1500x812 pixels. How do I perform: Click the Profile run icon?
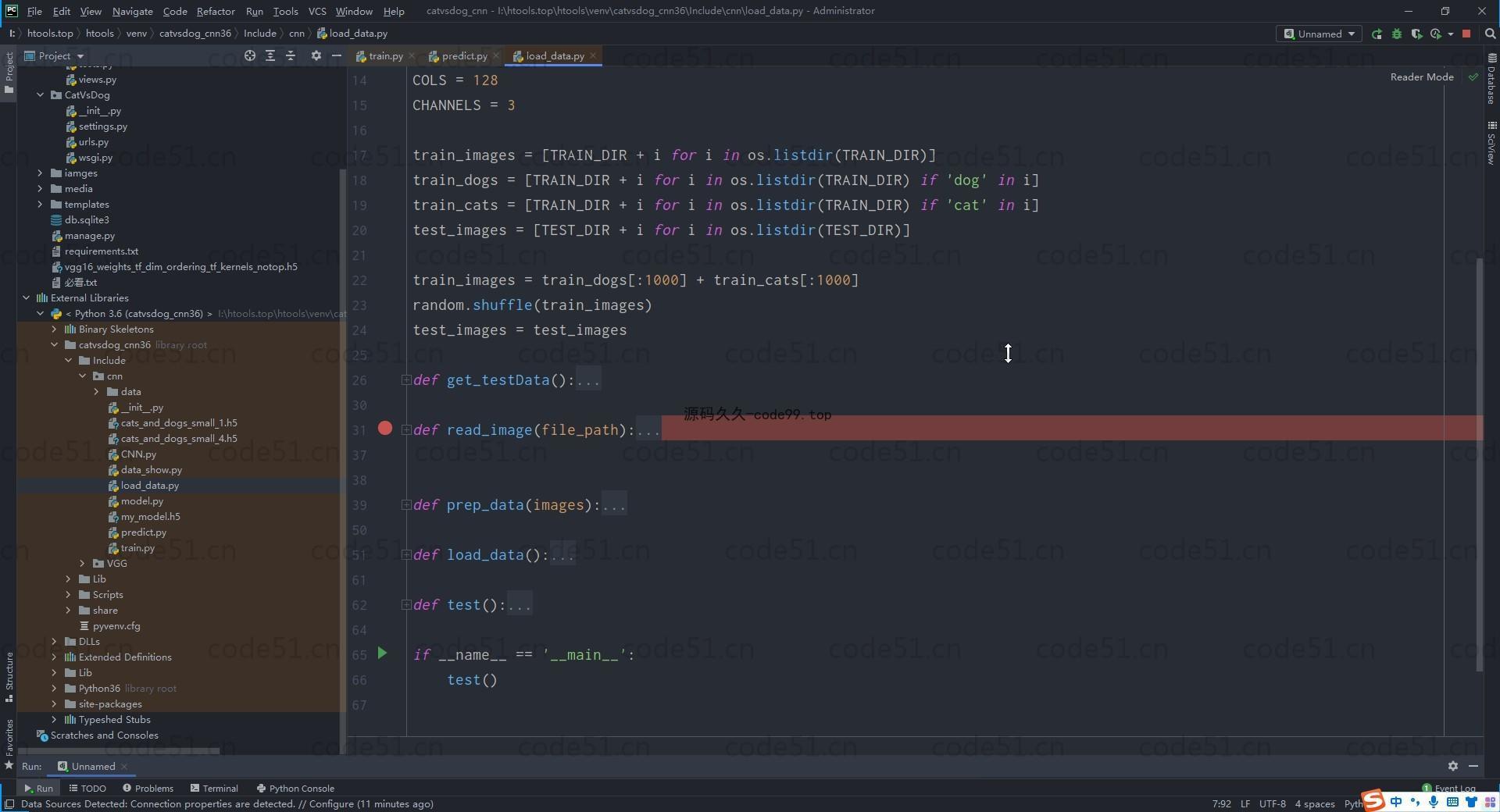(1436, 34)
